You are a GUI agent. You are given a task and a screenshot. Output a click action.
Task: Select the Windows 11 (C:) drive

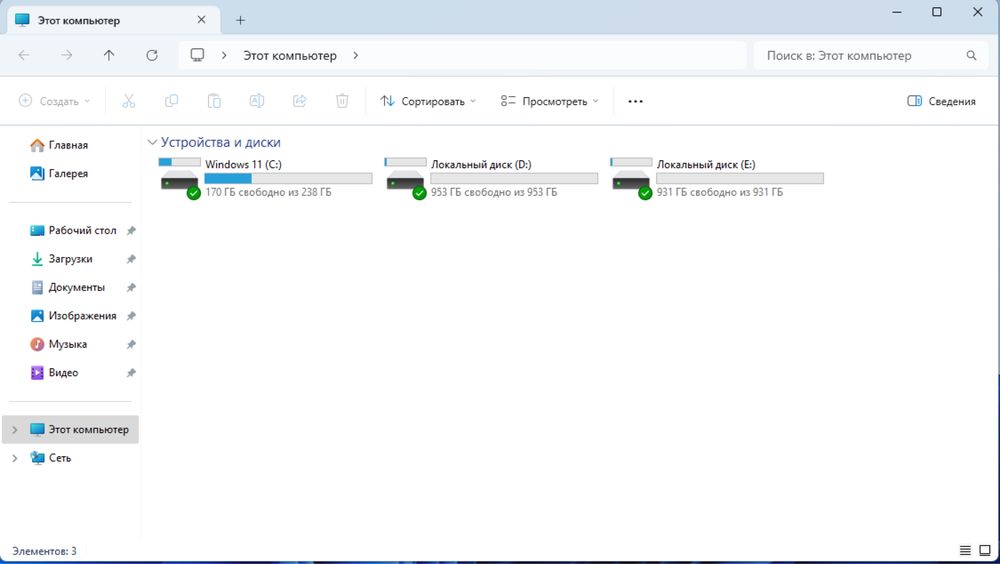pyautogui.click(x=265, y=177)
